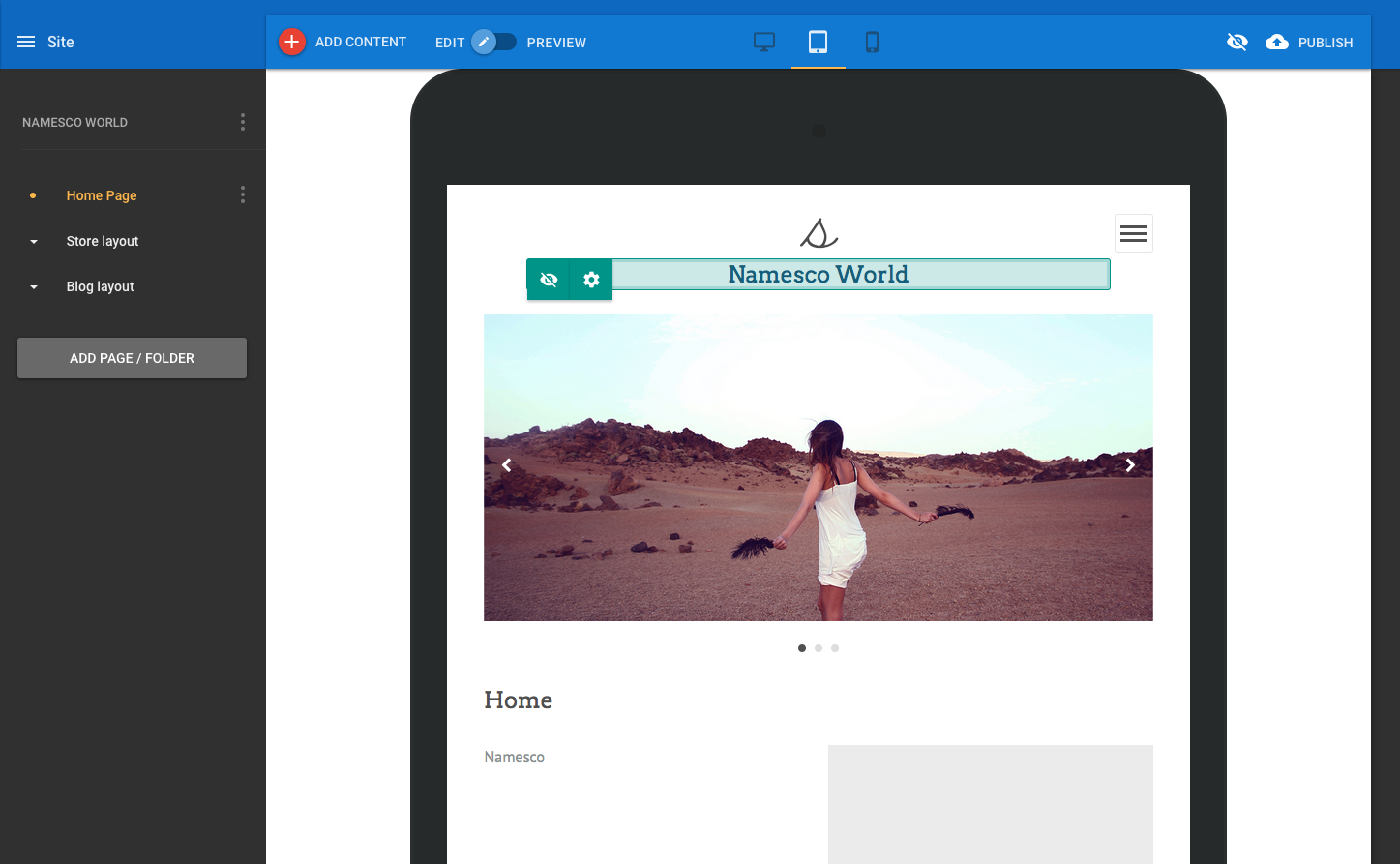The width and height of the screenshot is (1400, 864).
Task: Select the second slider pagination dot
Action: point(819,648)
